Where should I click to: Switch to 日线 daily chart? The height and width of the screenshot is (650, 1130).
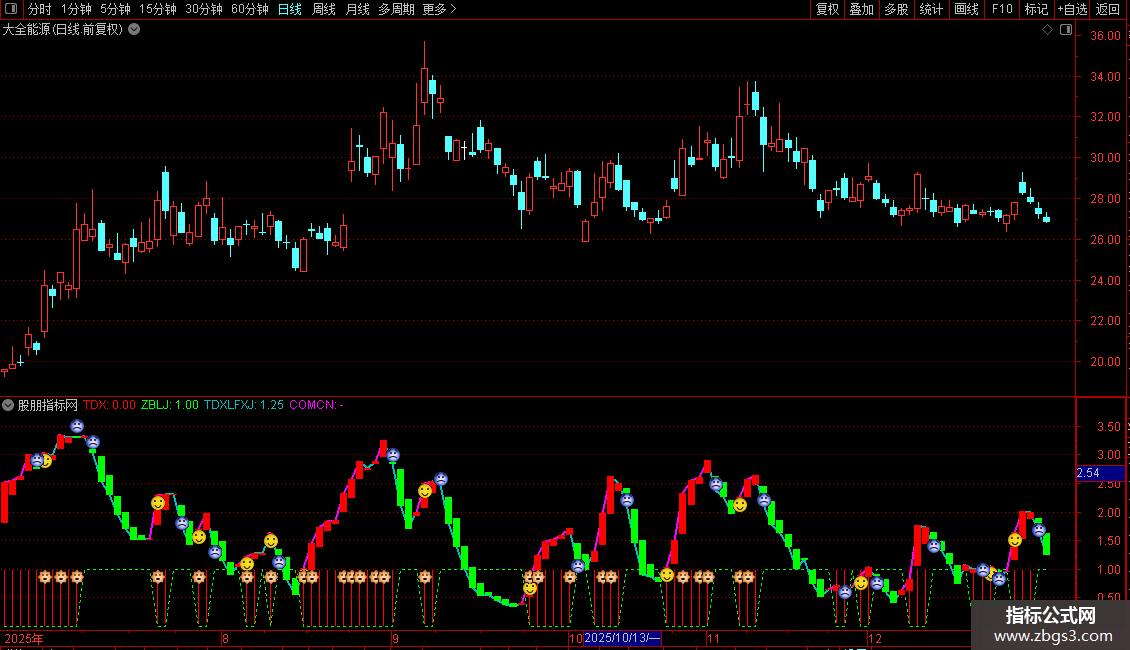pyautogui.click(x=290, y=9)
